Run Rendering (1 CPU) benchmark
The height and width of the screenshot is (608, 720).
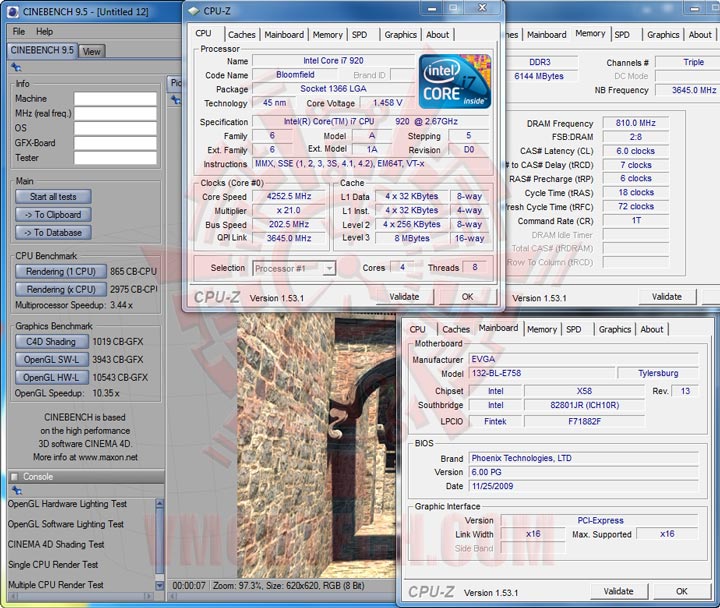(x=61, y=271)
